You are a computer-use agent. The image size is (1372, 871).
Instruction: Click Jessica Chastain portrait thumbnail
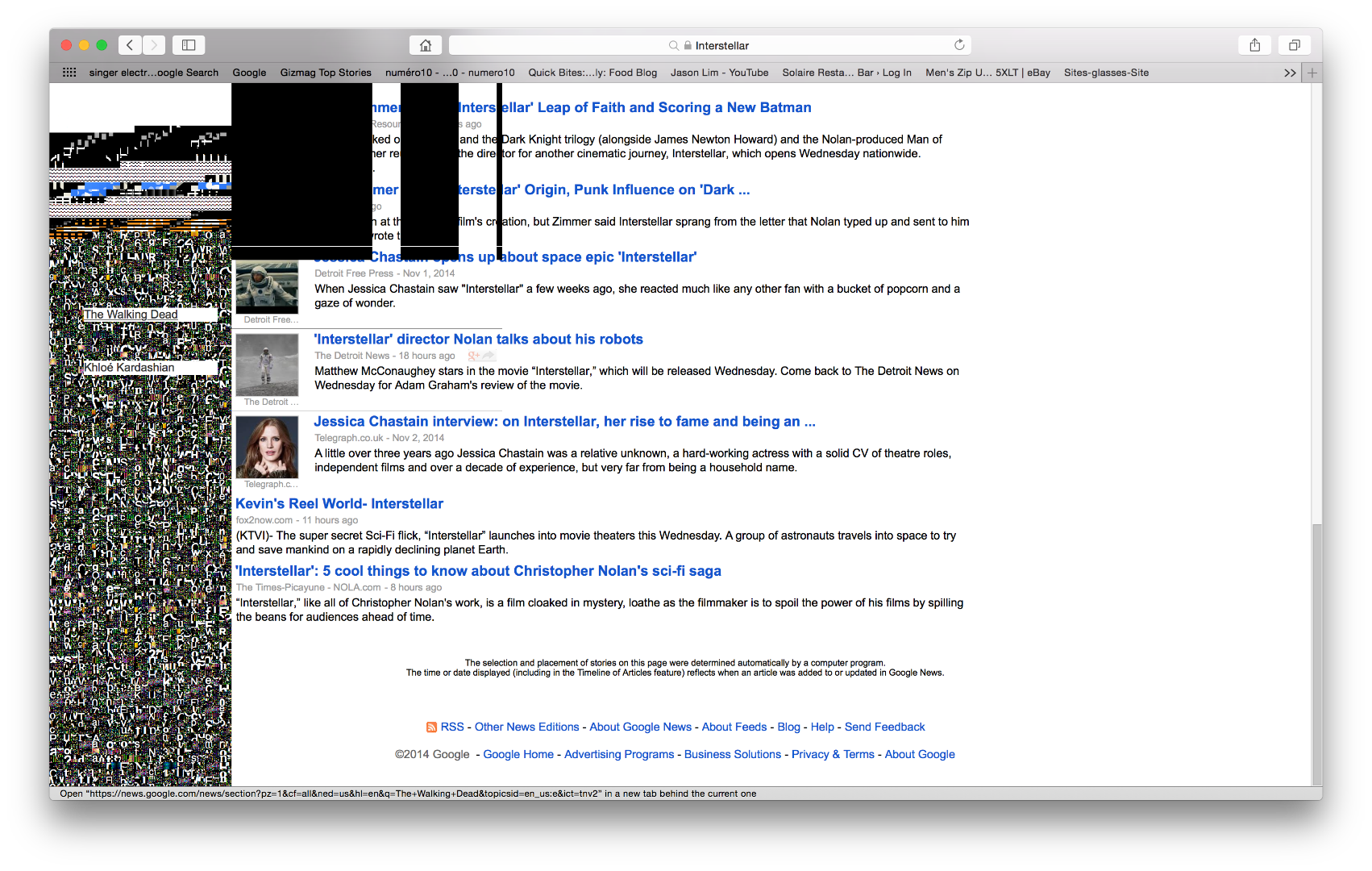[267, 447]
